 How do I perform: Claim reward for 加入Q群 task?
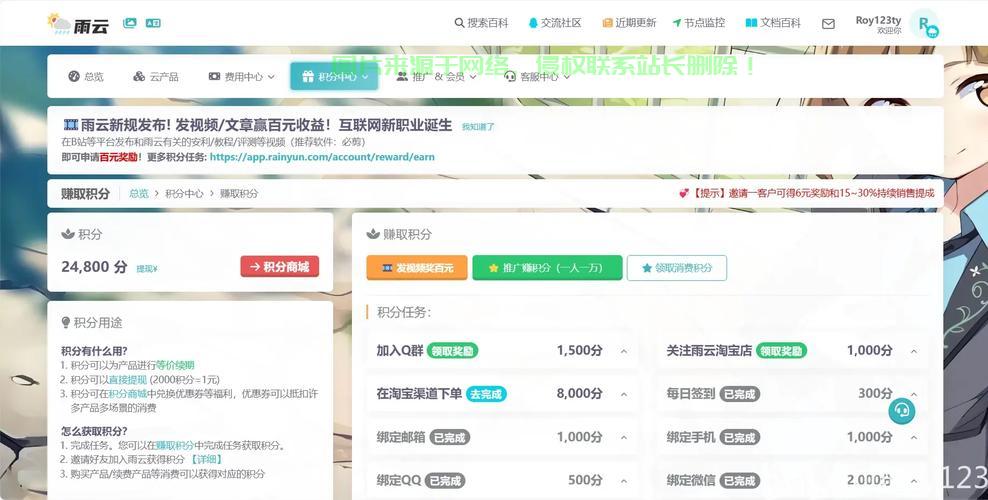(452, 351)
